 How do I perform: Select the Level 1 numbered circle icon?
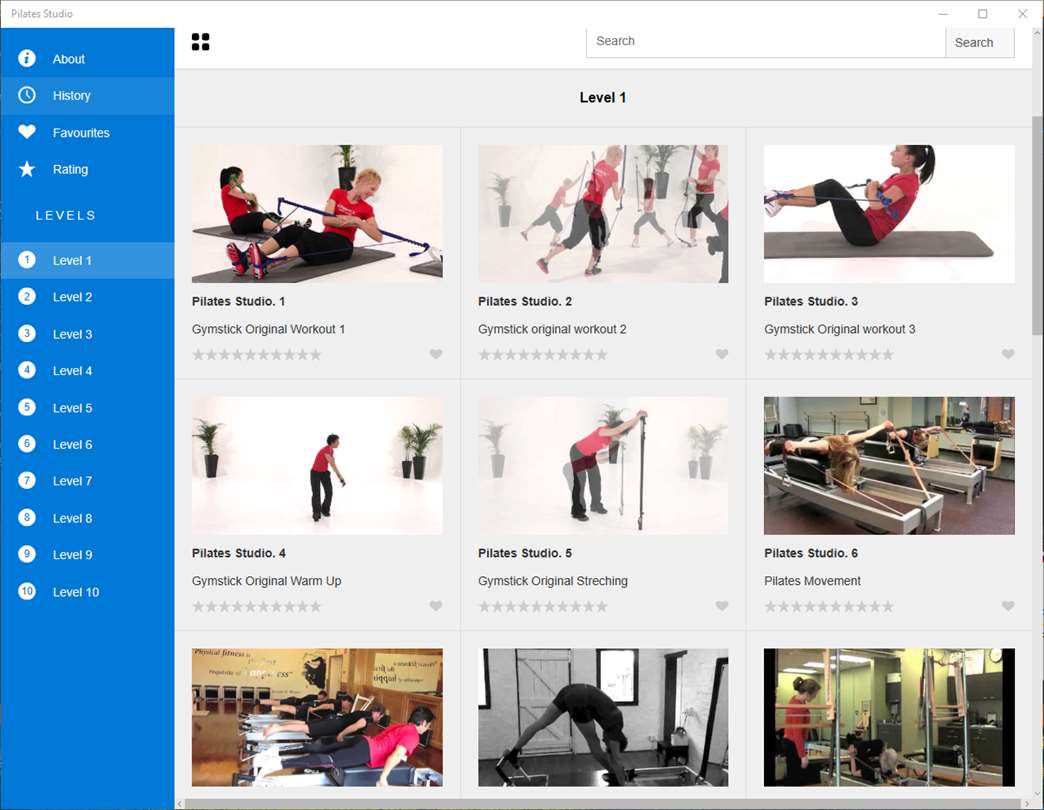click(27, 260)
